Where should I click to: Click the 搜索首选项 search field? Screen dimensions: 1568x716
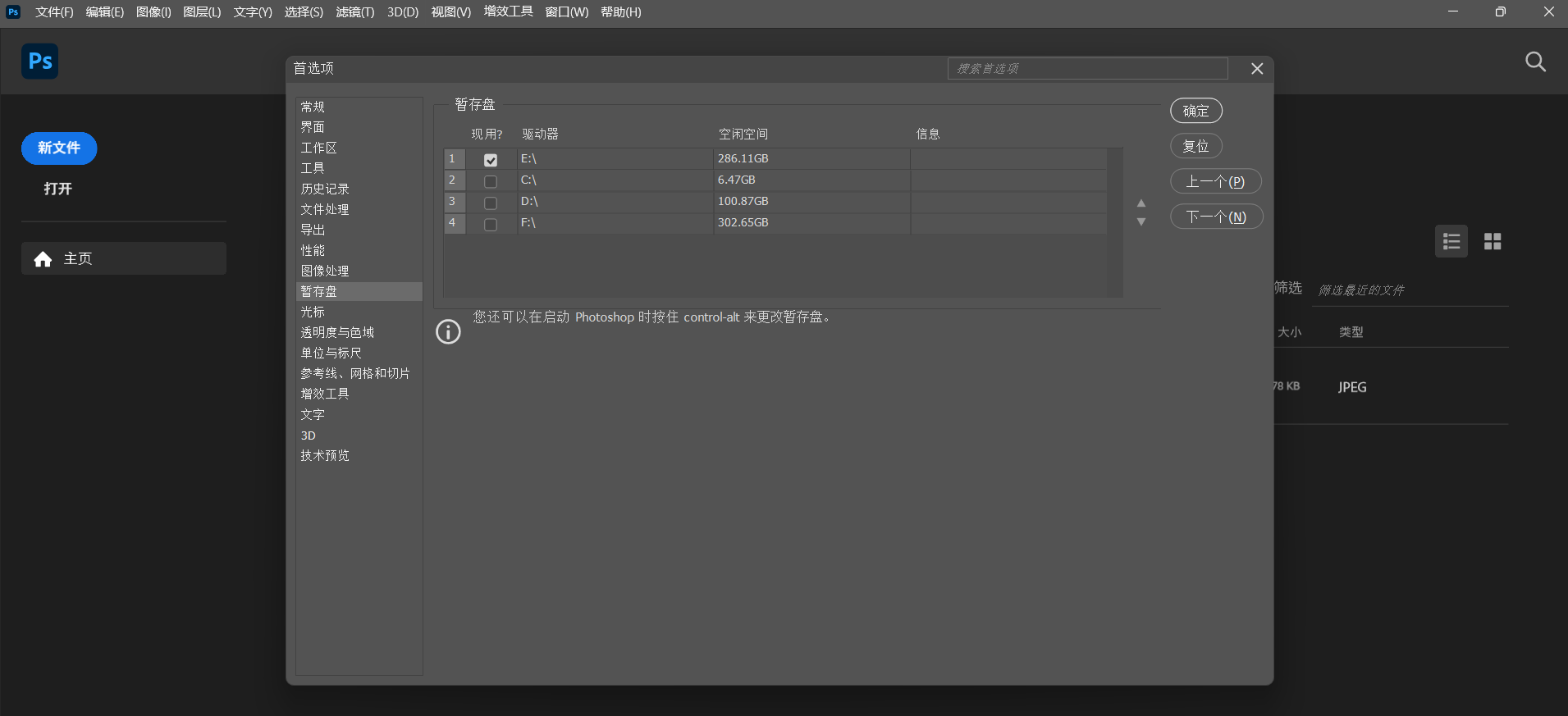tap(1088, 69)
